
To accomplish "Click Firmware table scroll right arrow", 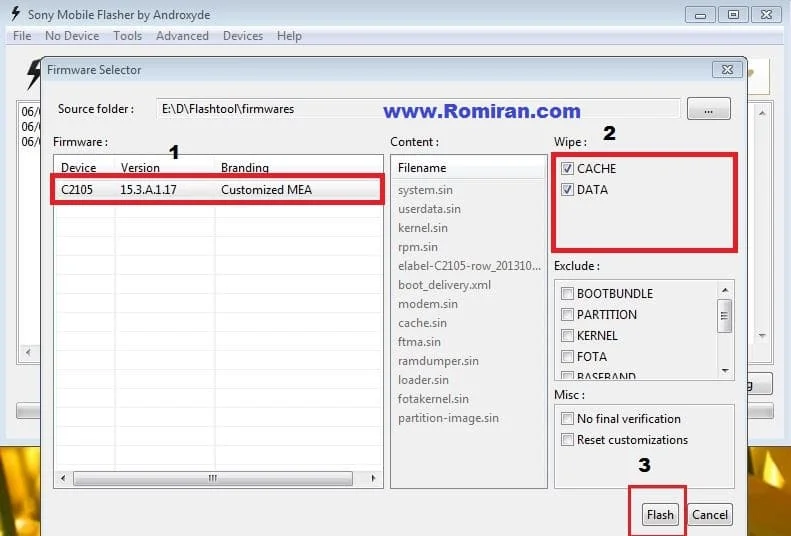I will [x=373, y=478].
